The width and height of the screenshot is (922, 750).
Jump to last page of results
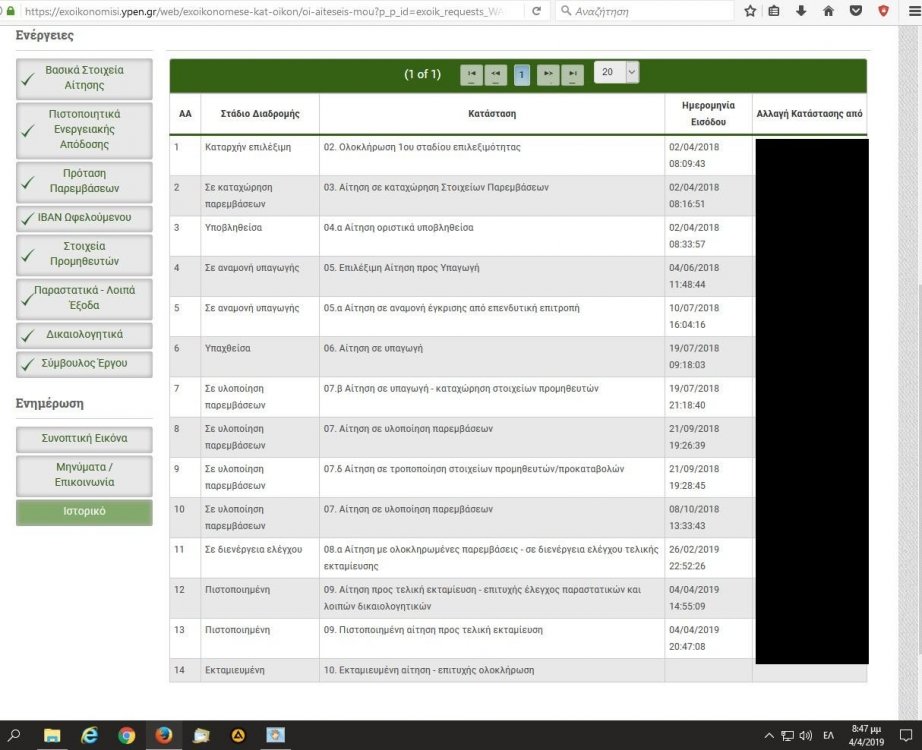coord(572,74)
